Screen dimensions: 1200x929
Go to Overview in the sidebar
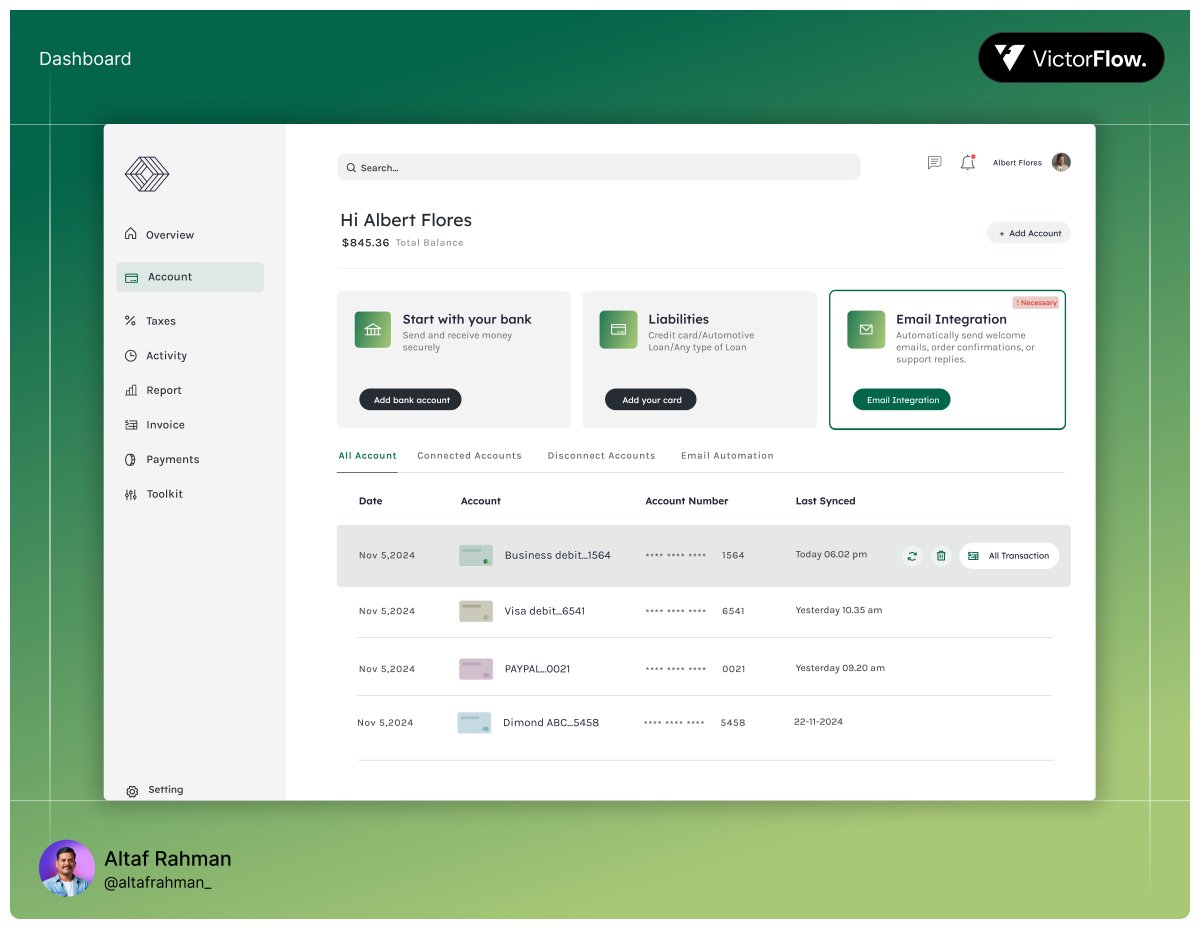[170, 235]
